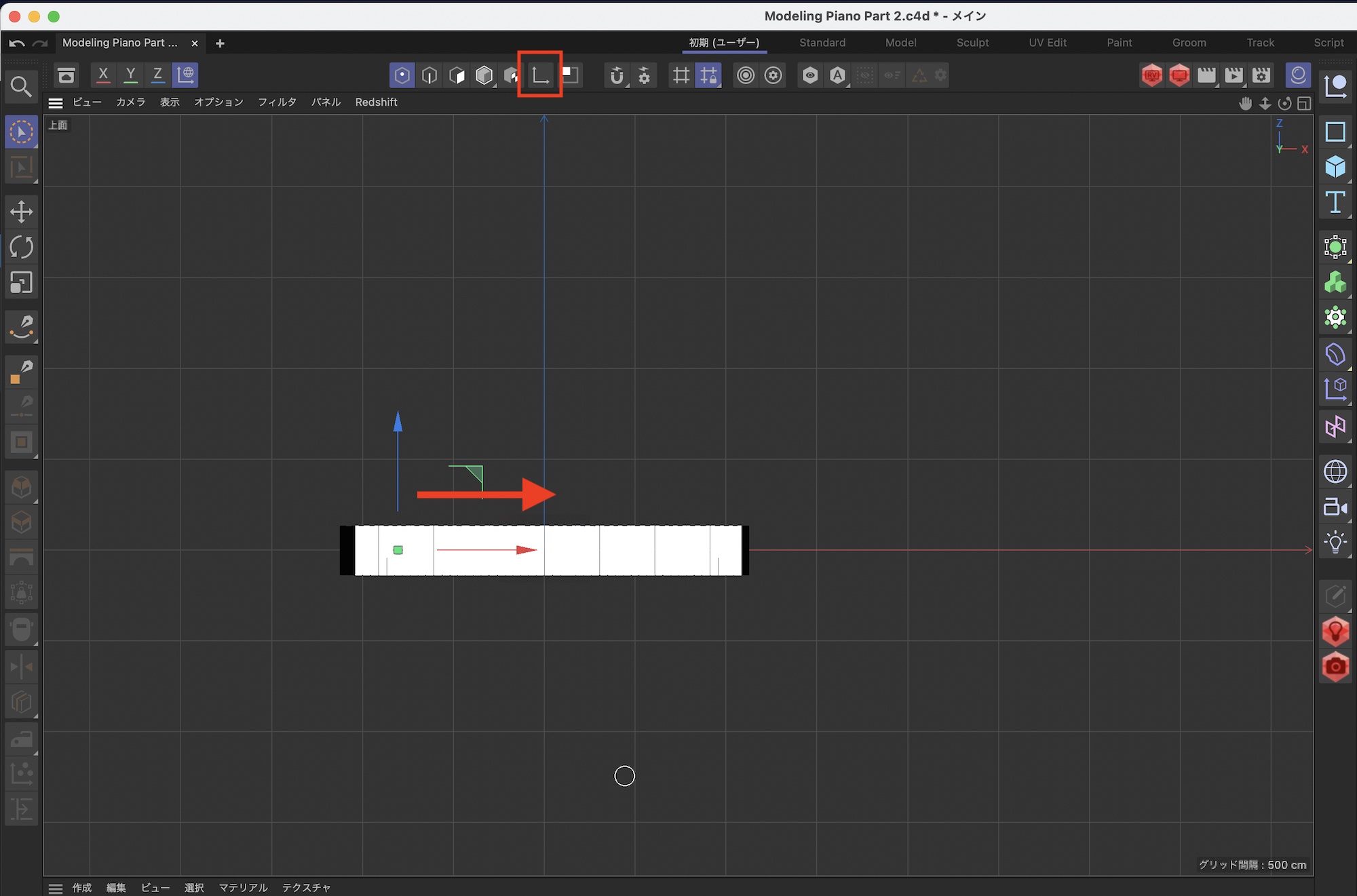Add a Light object from right palette
Image resolution: width=1357 pixels, height=896 pixels.
click(x=1335, y=543)
